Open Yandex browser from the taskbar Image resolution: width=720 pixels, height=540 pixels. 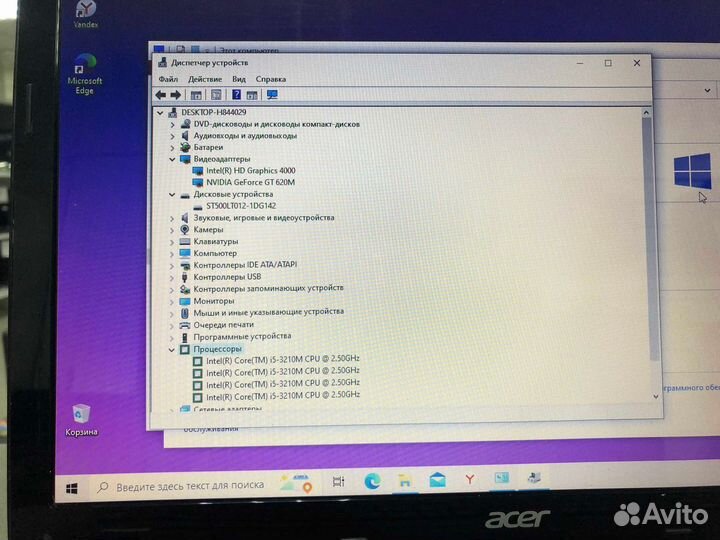coord(469,479)
